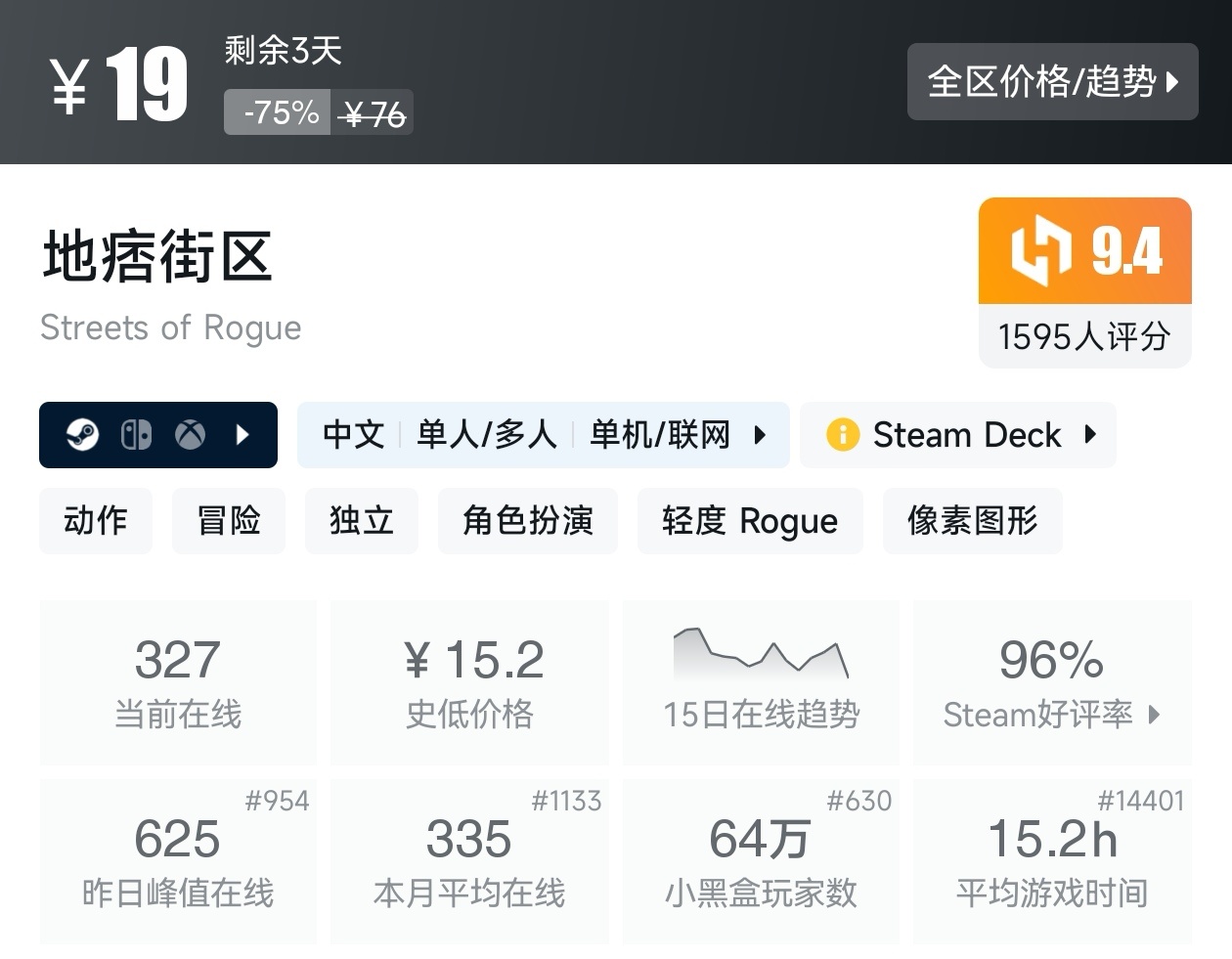
Task: Open 全区价格/趋势 regional prices
Action: (x=1053, y=82)
